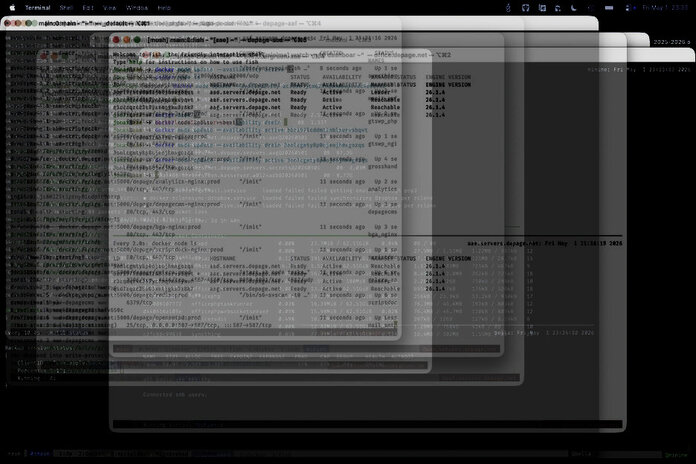Open the Shell menu
Viewport: 696px width, 464px height.
[x=66, y=8]
